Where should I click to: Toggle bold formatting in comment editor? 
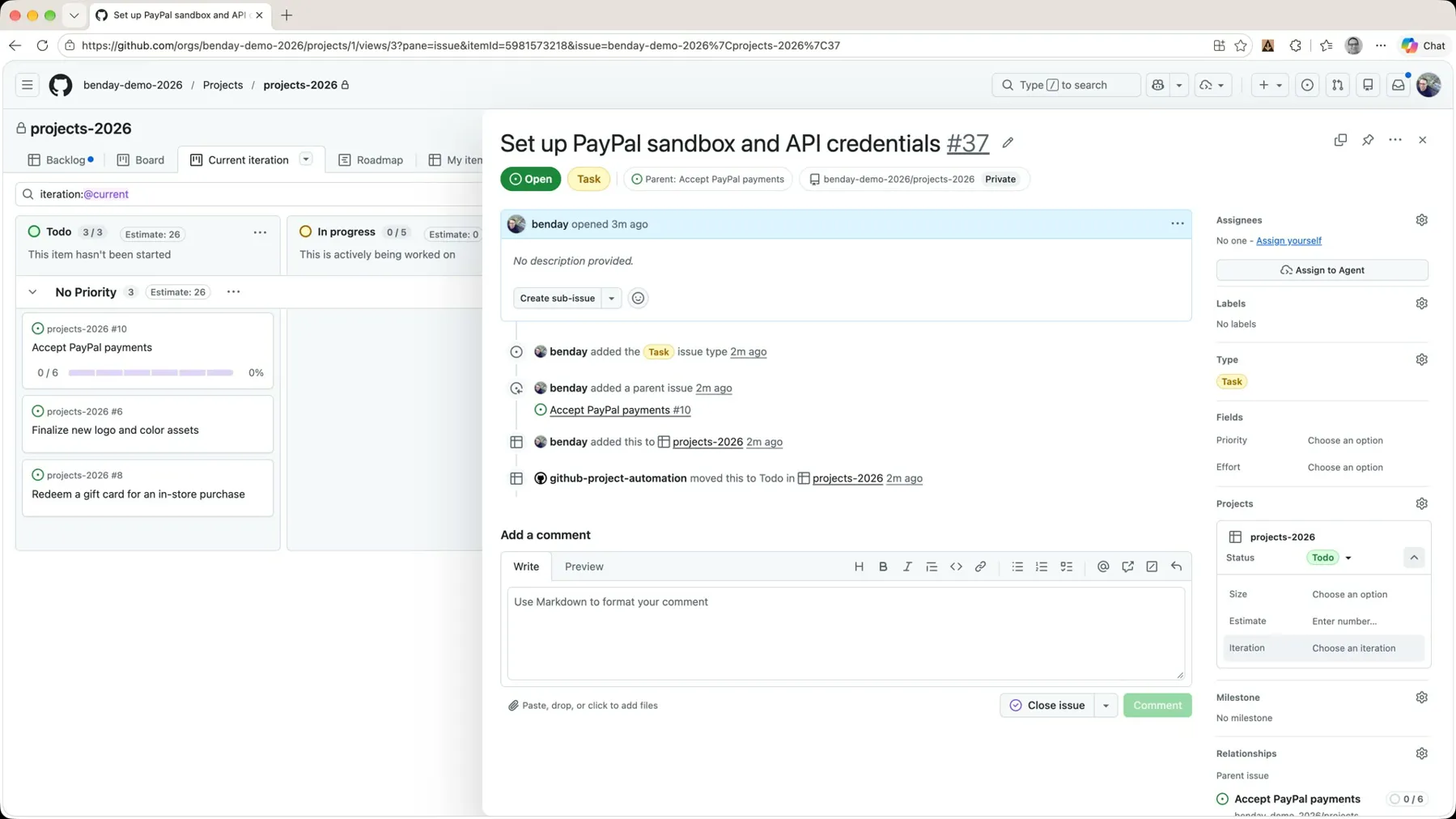(x=883, y=567)
